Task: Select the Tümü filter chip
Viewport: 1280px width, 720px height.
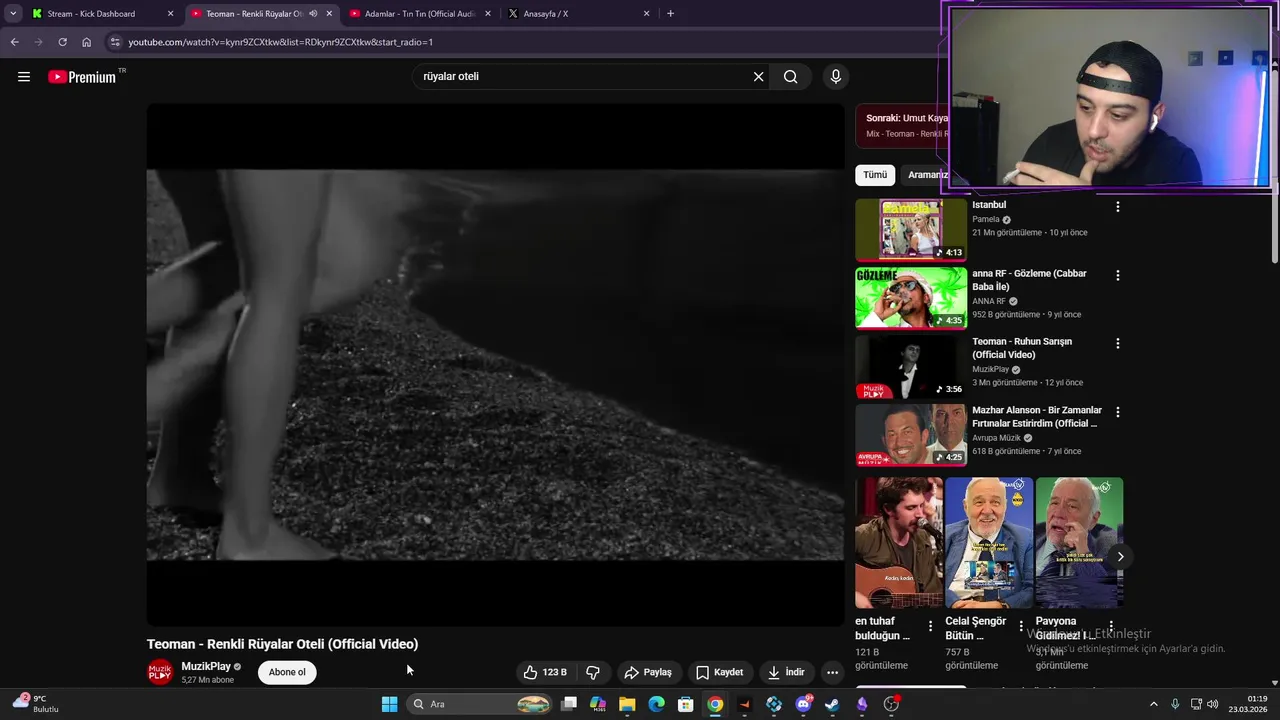Action: tap(875, 175)
